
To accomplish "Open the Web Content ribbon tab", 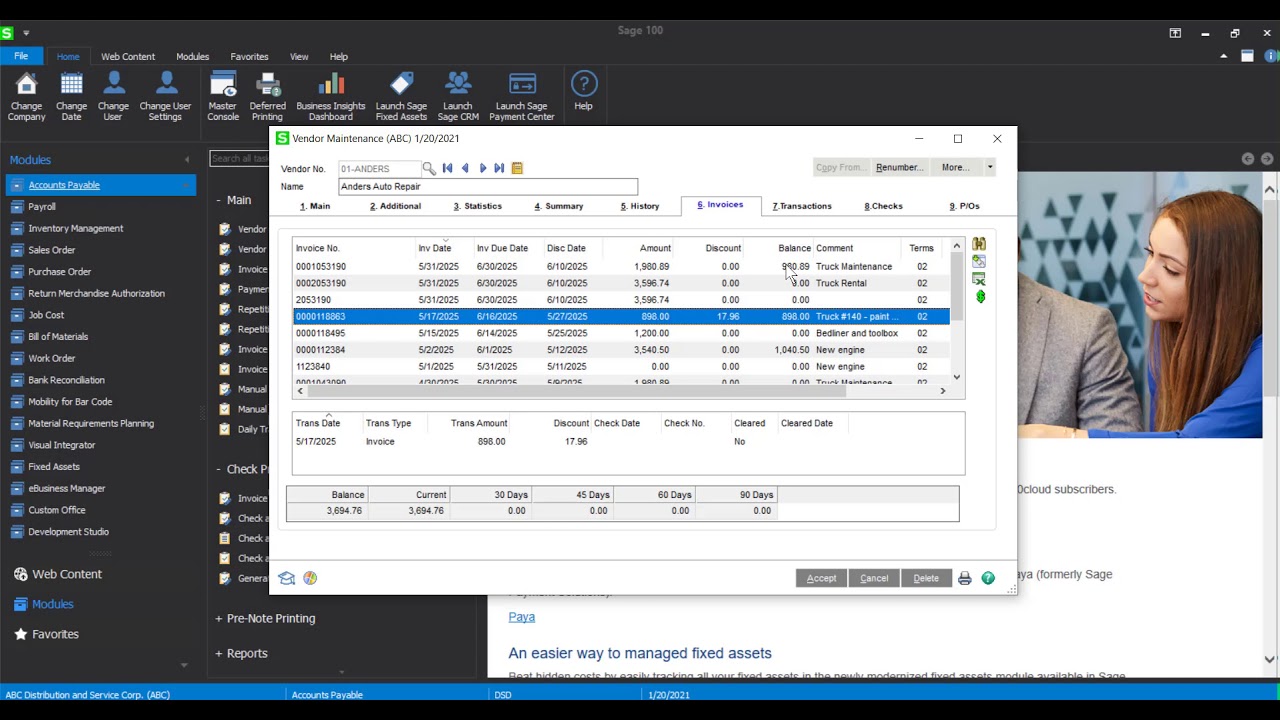I will pos(128,57).
